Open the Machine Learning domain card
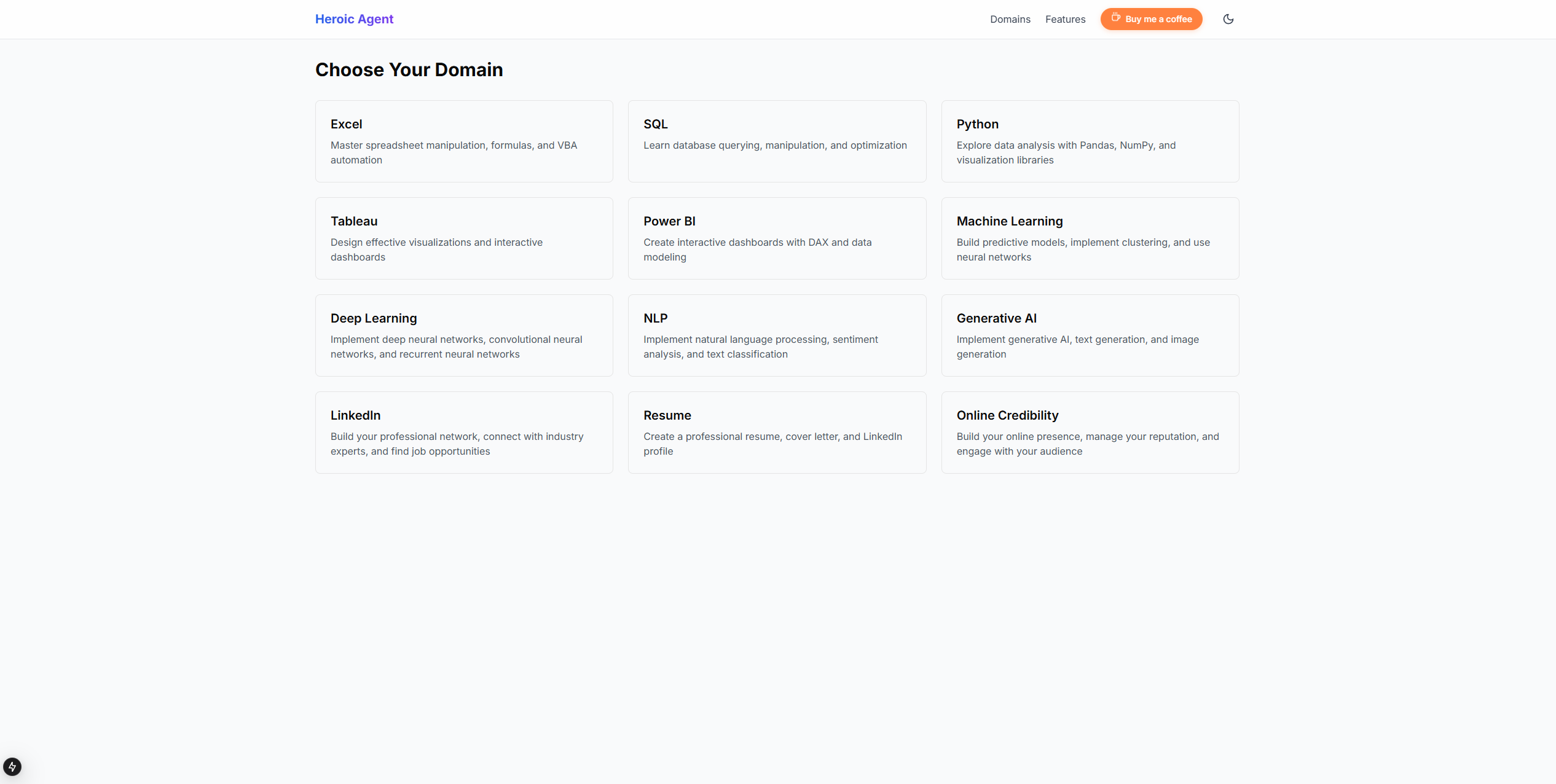The image size is (1556, 784). click(x=1090, y=238)
